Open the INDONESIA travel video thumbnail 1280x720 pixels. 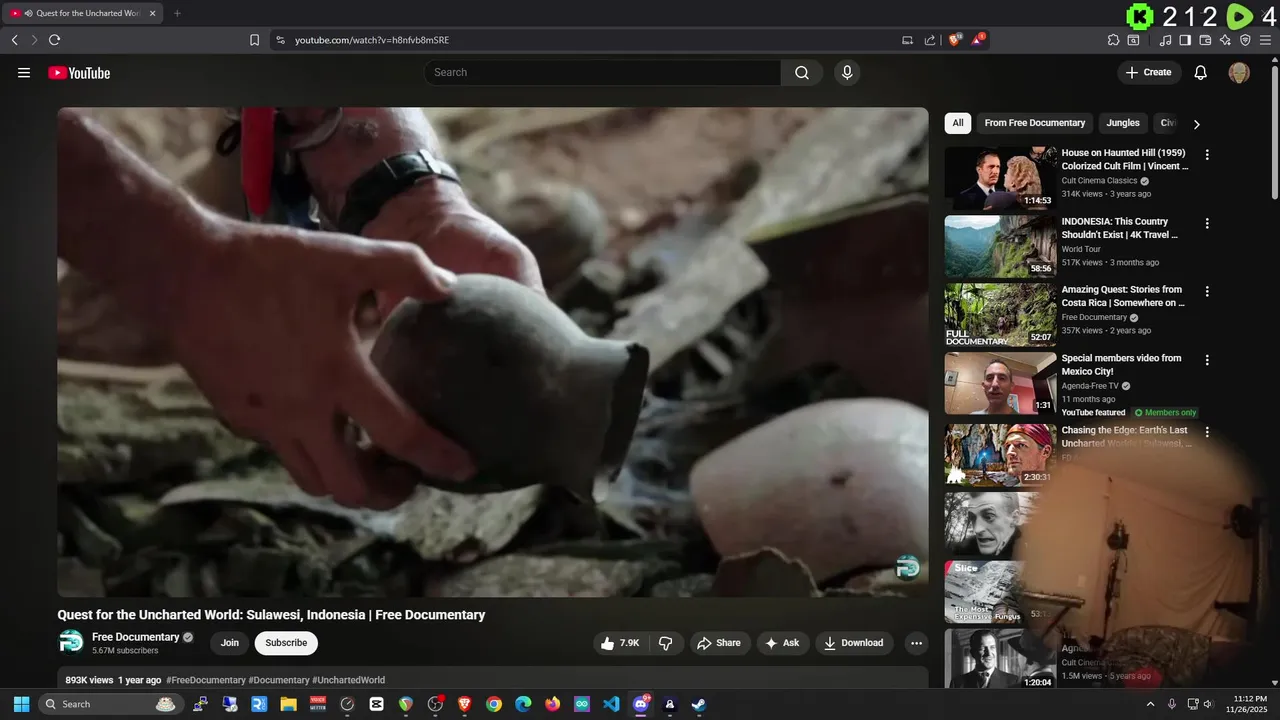coord(1000,247)
